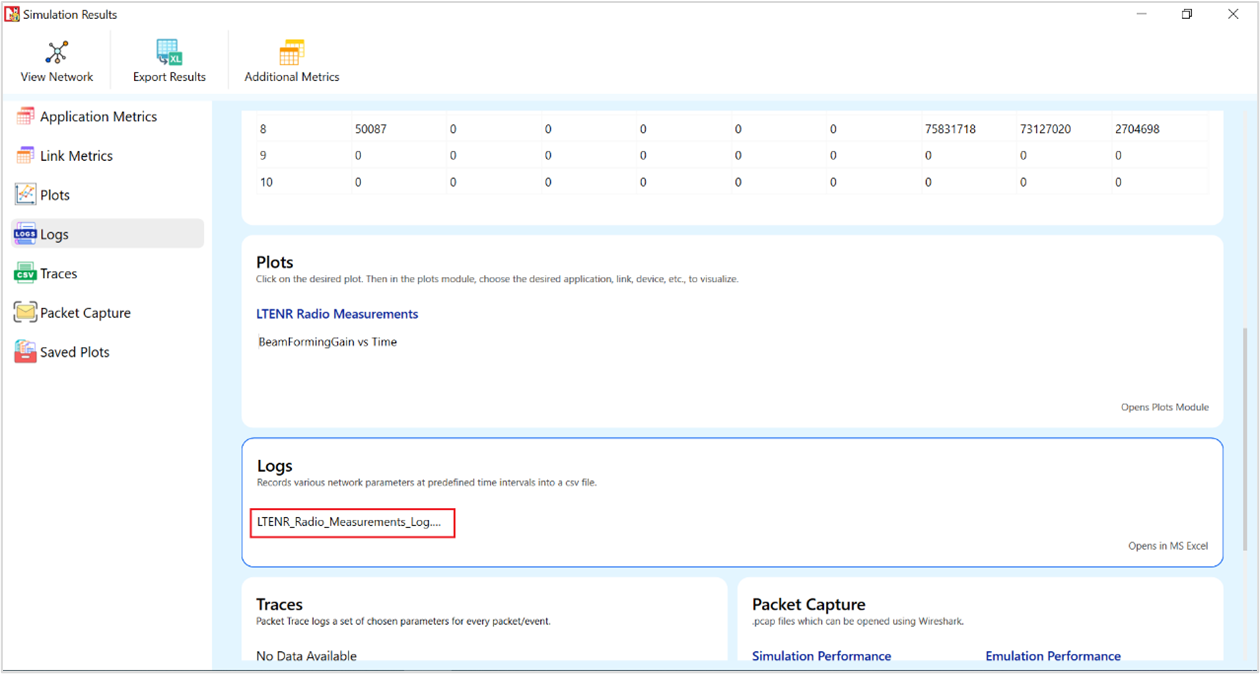Restore down the Simulation Results window
The height and width of the screenshot is (674, 1260).
point(1187,14)
